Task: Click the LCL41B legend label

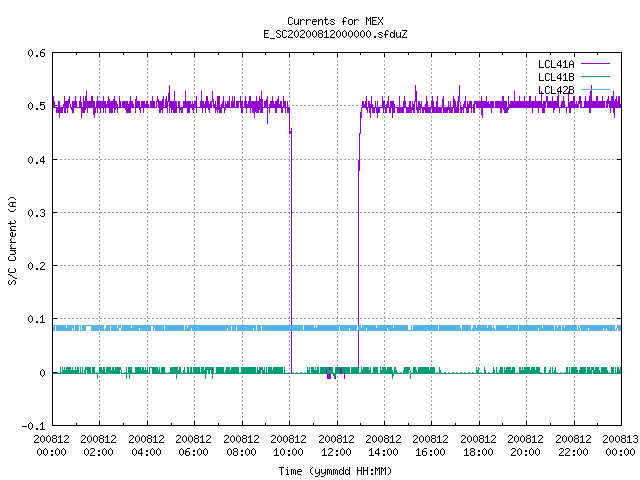Action: (556, 77)
